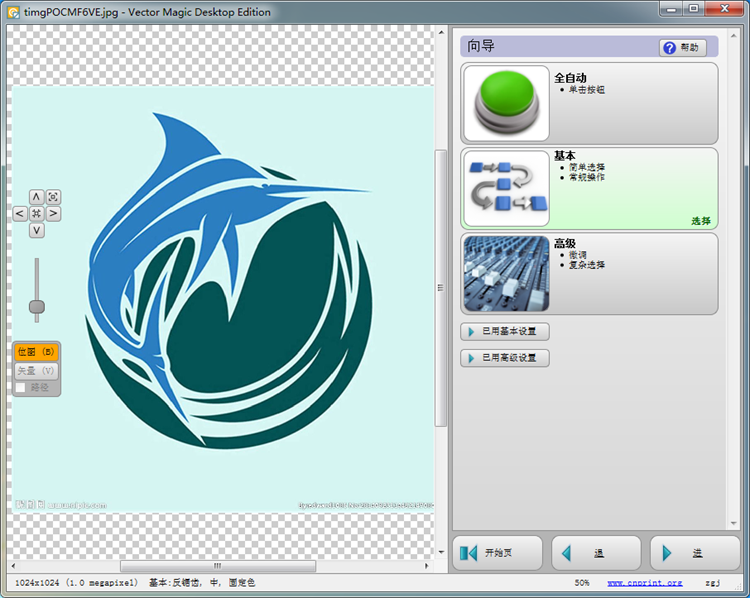Click the 全自动 title text
The width and height of the screenshot is (750, 598).
pos(570,78)
